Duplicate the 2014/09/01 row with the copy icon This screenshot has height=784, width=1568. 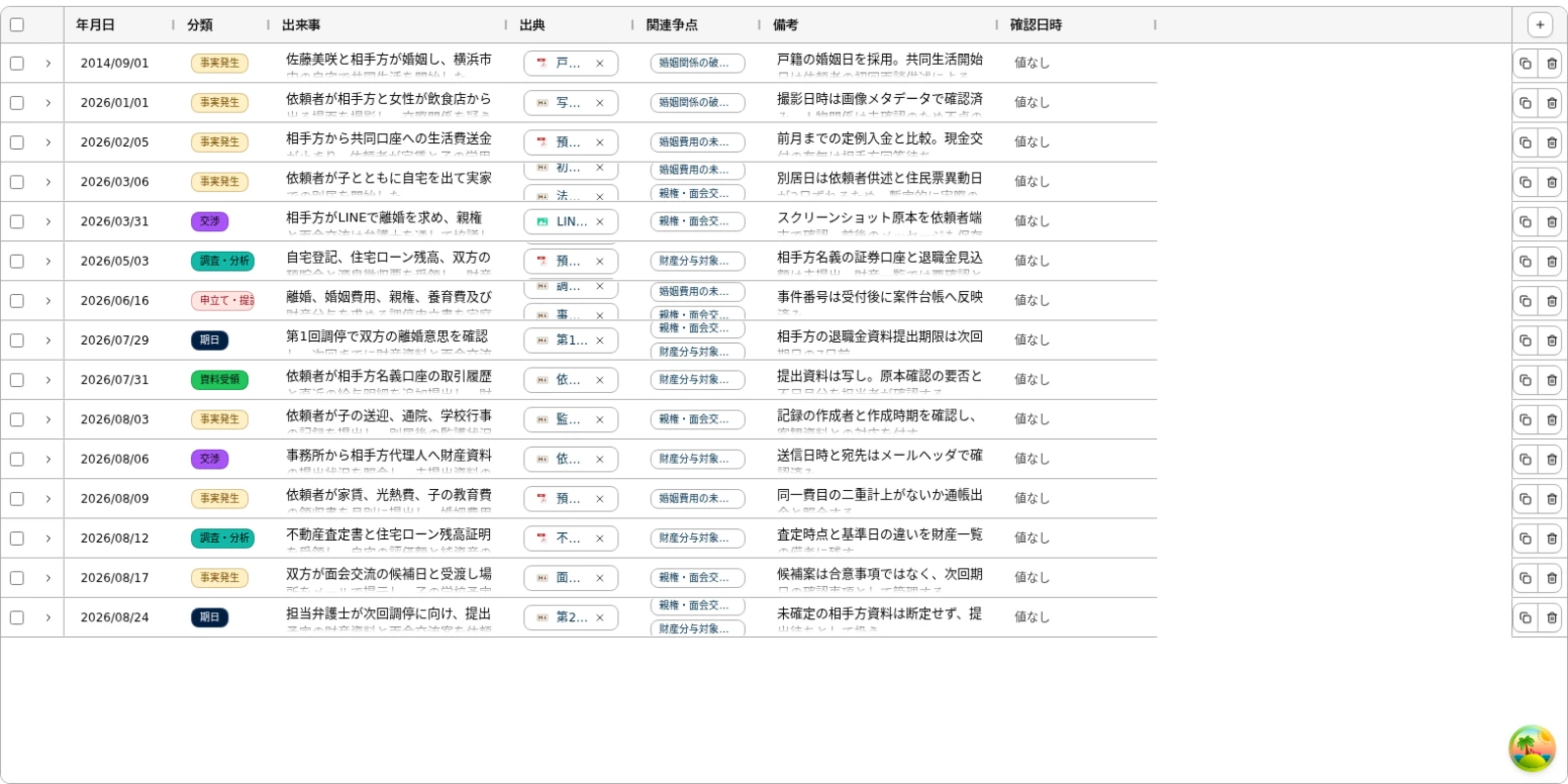[x=1525, y=64]
